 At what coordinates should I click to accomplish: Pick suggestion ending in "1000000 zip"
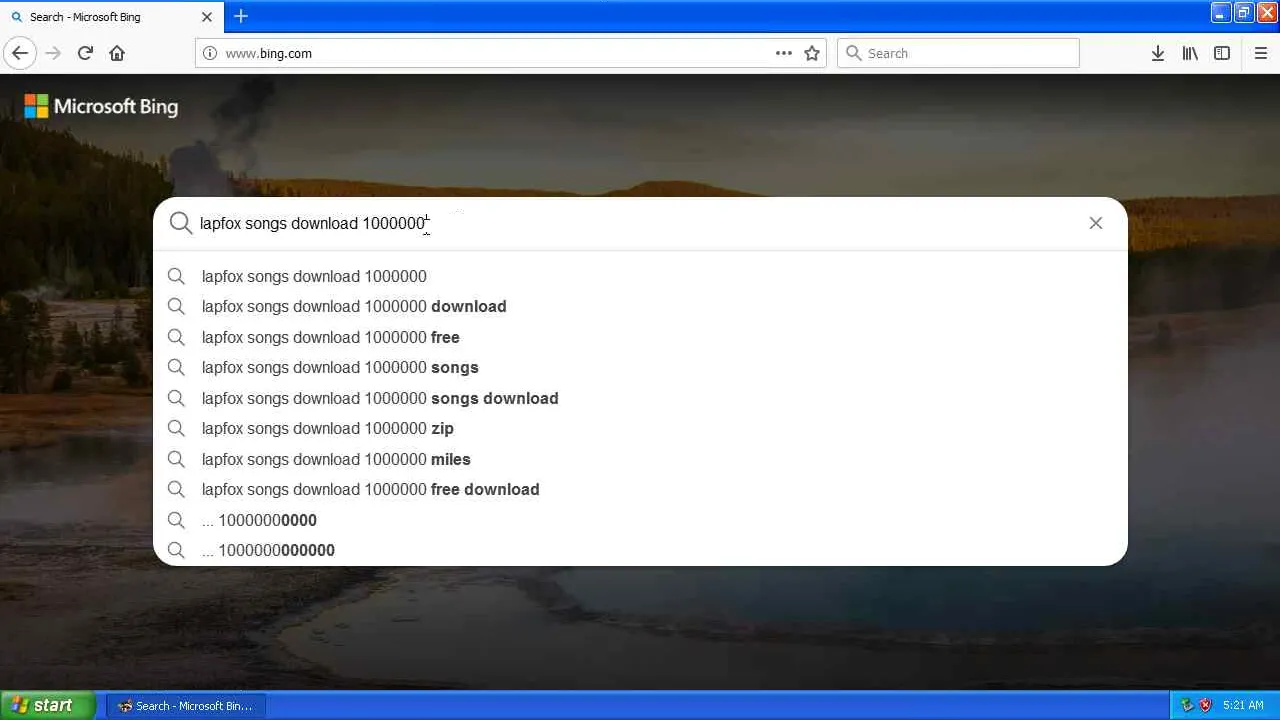point(640,428)
